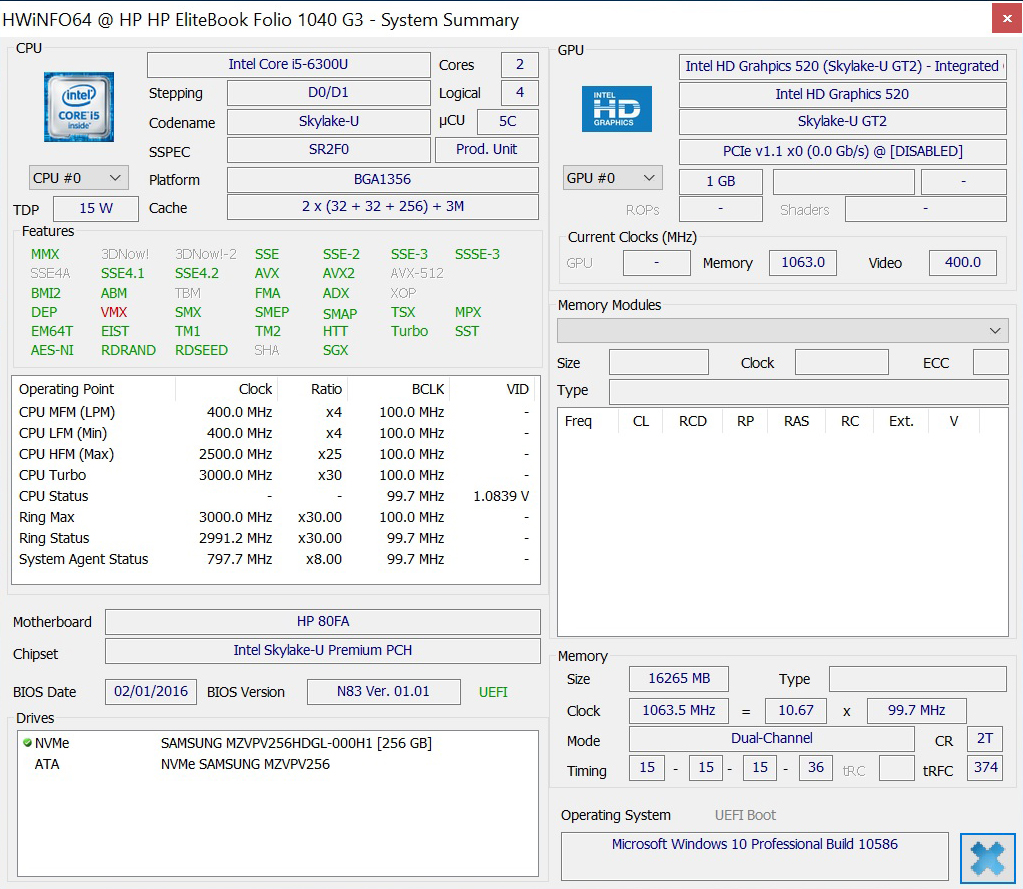This screenshot has height=889, width=1023.
Task: Click the SGX feature flag
Action: [335, 350]
